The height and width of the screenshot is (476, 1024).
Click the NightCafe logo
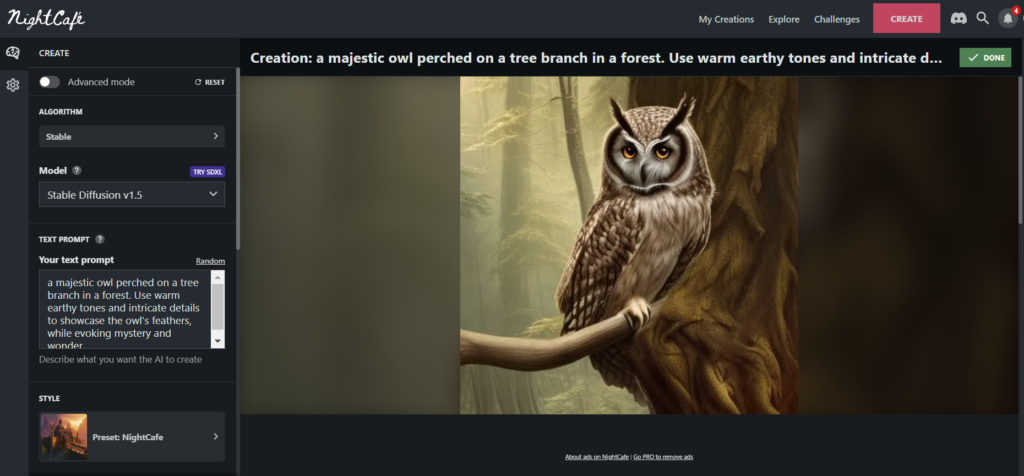pos(46,19)
